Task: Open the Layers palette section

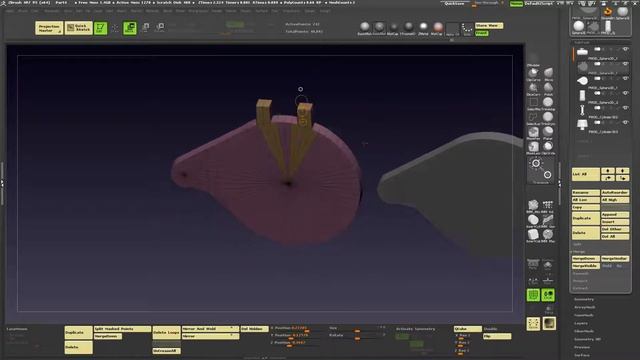Action: (581, 323)
